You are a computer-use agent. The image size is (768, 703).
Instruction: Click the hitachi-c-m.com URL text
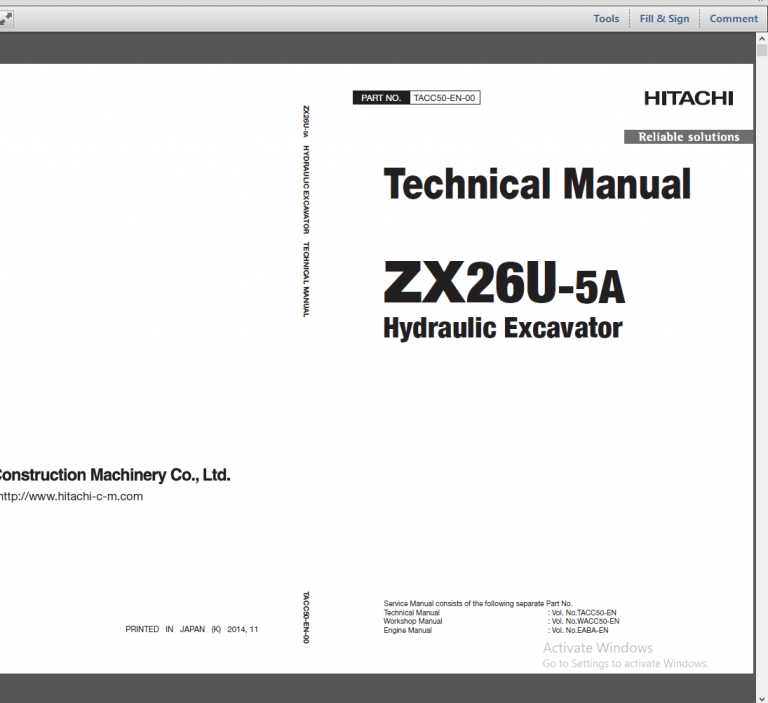(72, 496)
